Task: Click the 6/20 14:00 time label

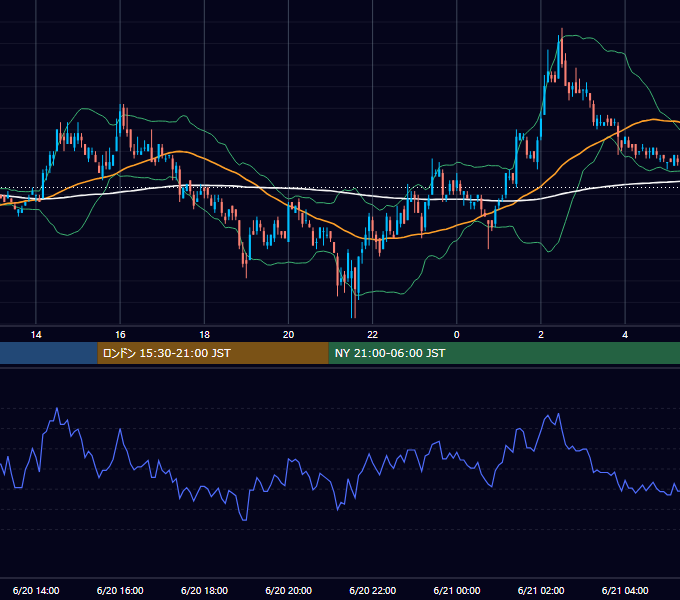Action: 36,590
